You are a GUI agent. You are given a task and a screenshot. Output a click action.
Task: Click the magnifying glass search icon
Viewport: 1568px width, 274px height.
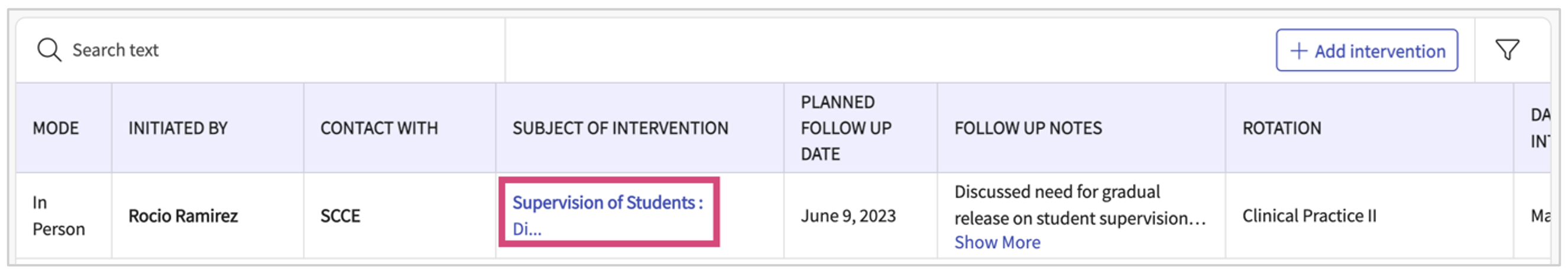pyautogui.click(x=49, y=50)
